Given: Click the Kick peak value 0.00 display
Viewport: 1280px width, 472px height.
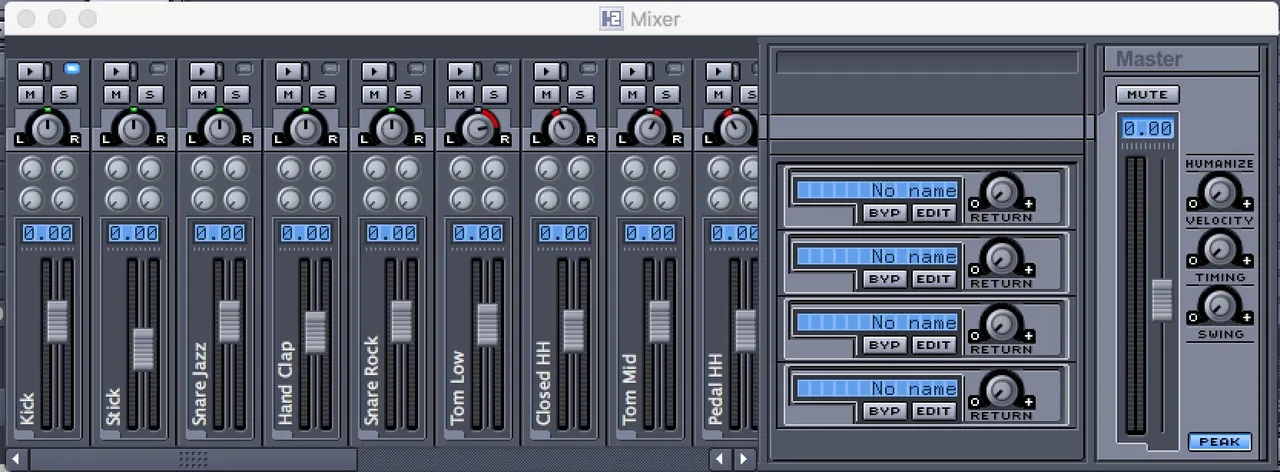Looking at the screenshot, I should [x=47, y=233].
